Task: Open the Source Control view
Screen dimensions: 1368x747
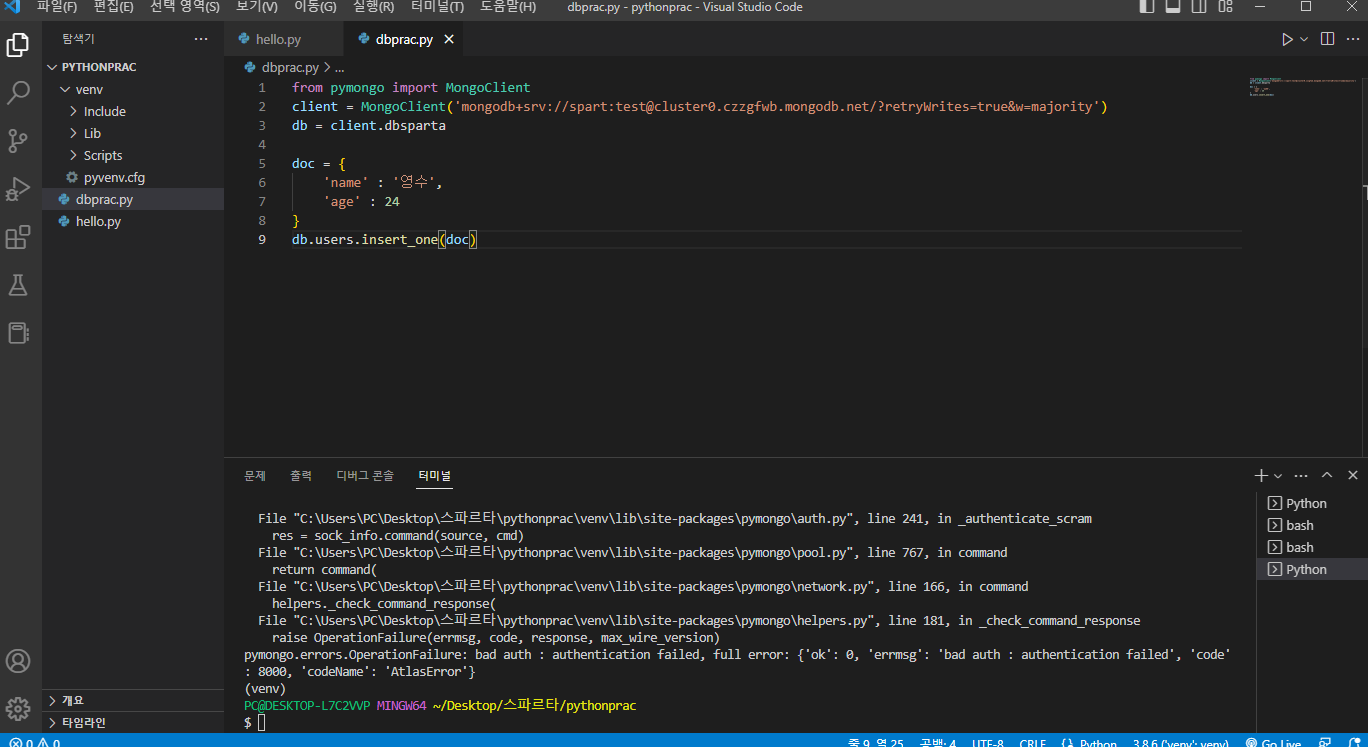Action: [18, 141]
